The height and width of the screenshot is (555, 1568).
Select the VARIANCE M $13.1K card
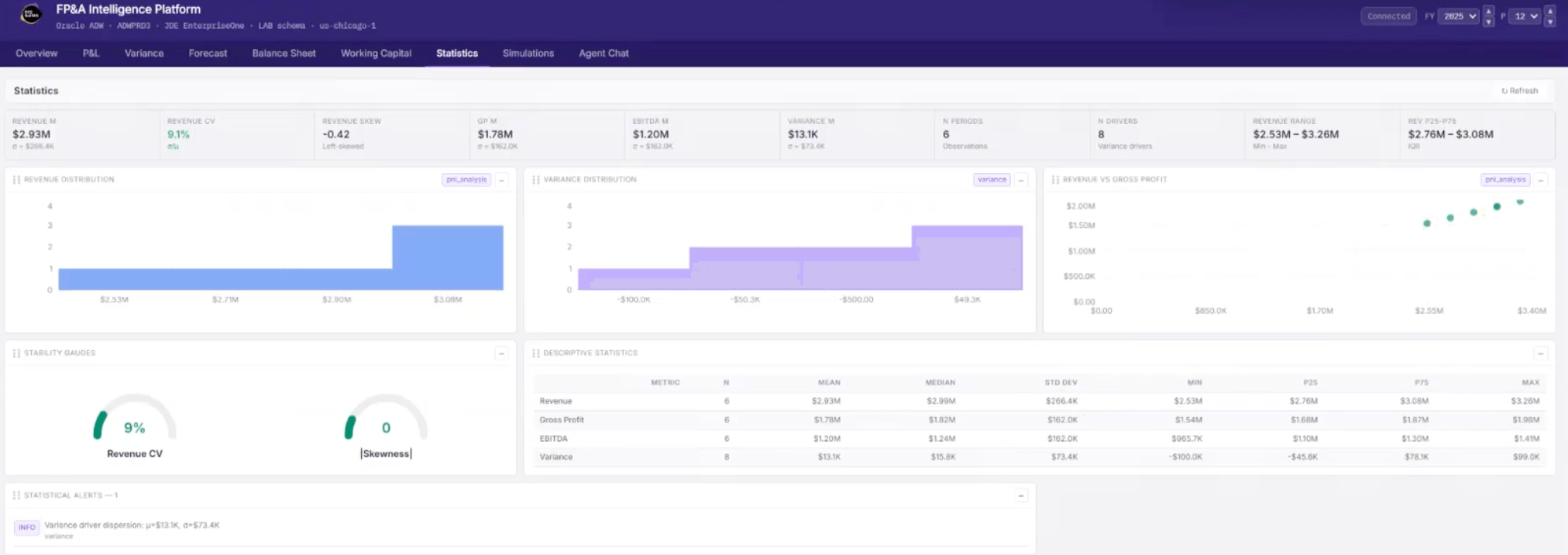[x=857, y=135]
